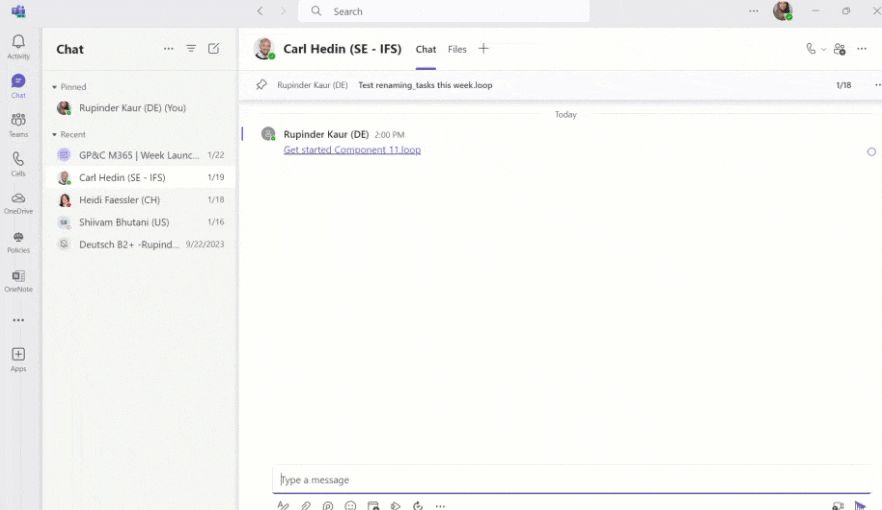Open chat with Heidi Faessler (CH)

tap(119, 200)
